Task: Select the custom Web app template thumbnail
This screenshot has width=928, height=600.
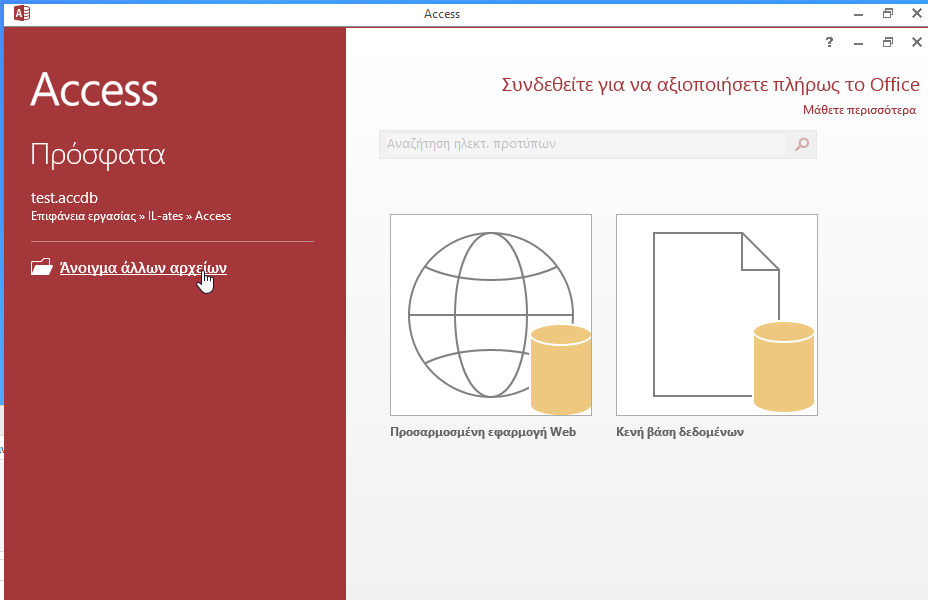Action: (491, 315)
